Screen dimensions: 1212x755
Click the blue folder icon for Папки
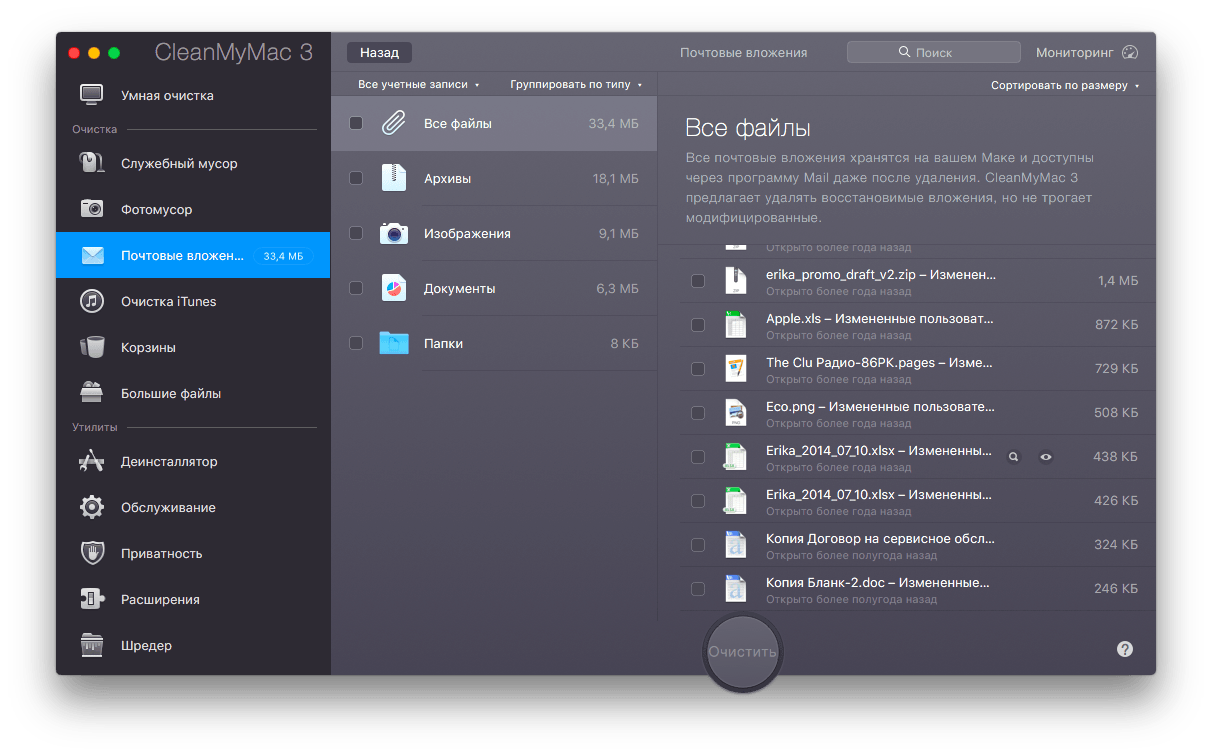[394, 343]
